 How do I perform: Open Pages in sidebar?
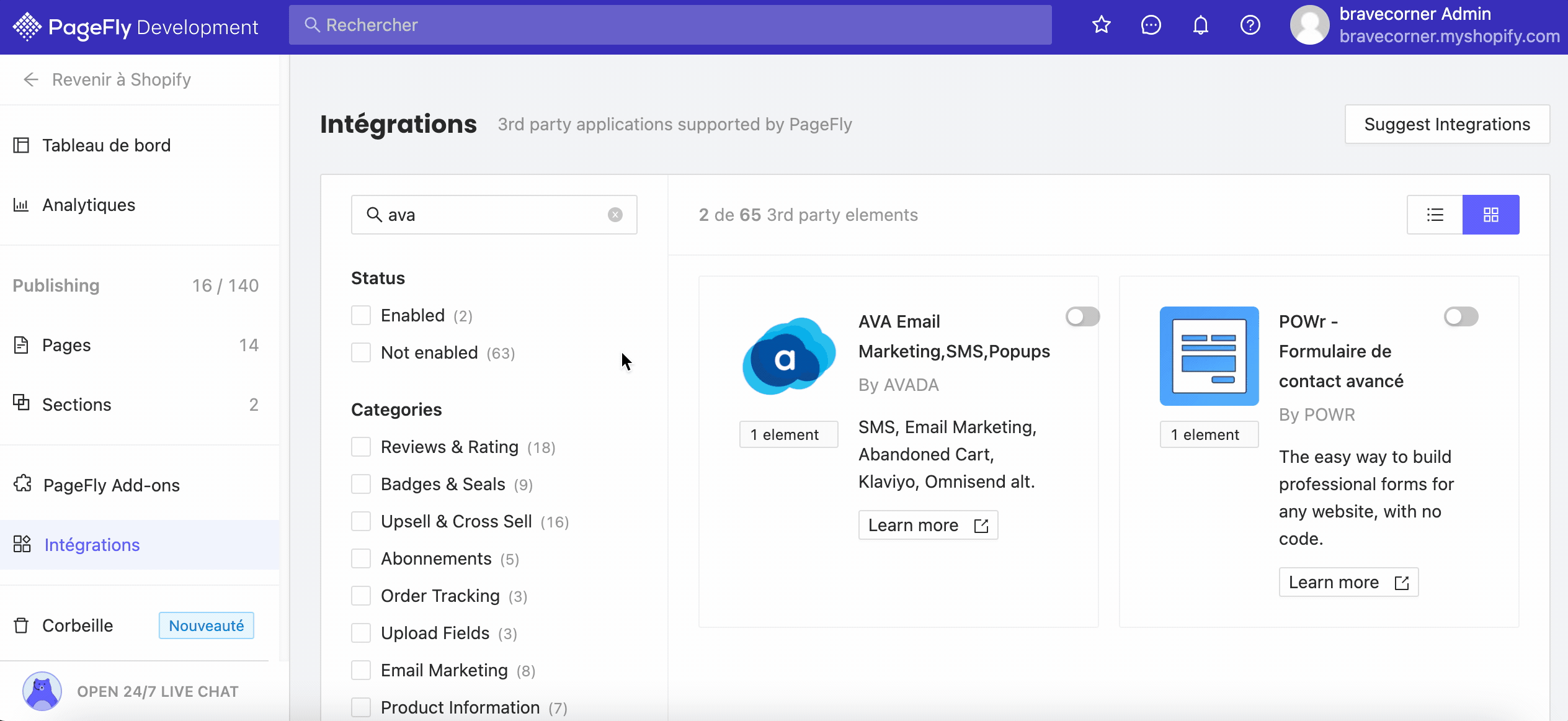pos(140,345)
